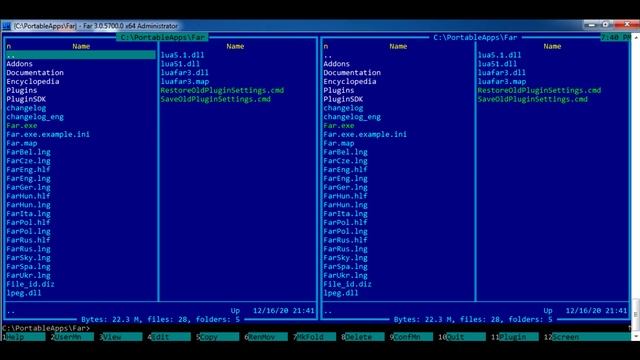Image resolution: width=640 pixels, height=360 pixels.
Task: Select Far.exe.example.ini in the left panel
Action: tap(48, 134)
